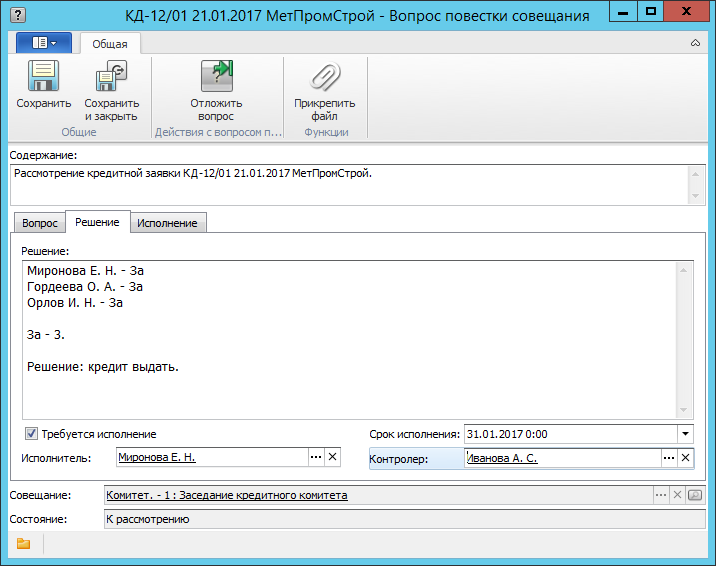Image resolution: width=716 pixels, height=566 pixels.
Task: Clear the Исполнитель field with X icon
Action: 333,457
